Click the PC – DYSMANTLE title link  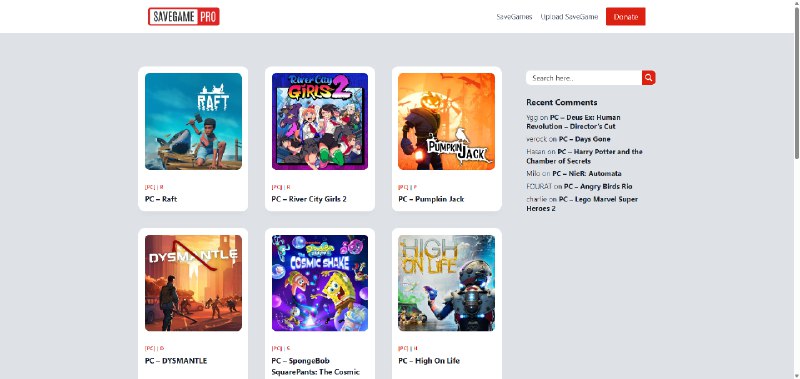(176, 361)
